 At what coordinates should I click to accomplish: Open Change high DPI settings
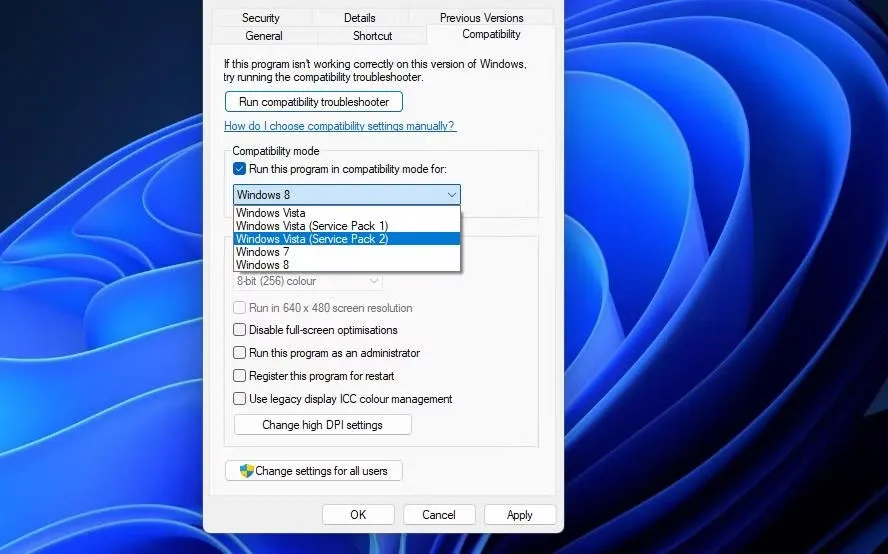click(323, 425)
